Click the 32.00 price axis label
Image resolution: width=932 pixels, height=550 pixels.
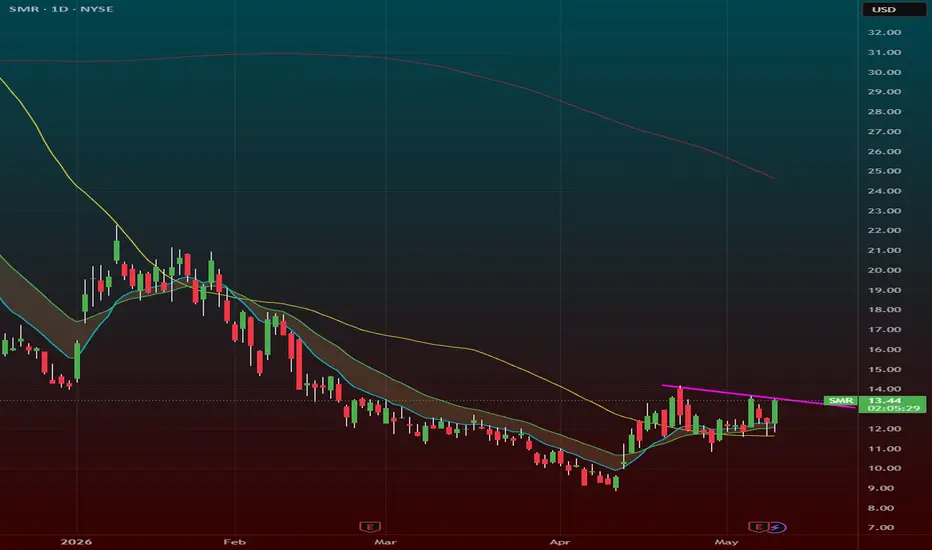[884, 32]
